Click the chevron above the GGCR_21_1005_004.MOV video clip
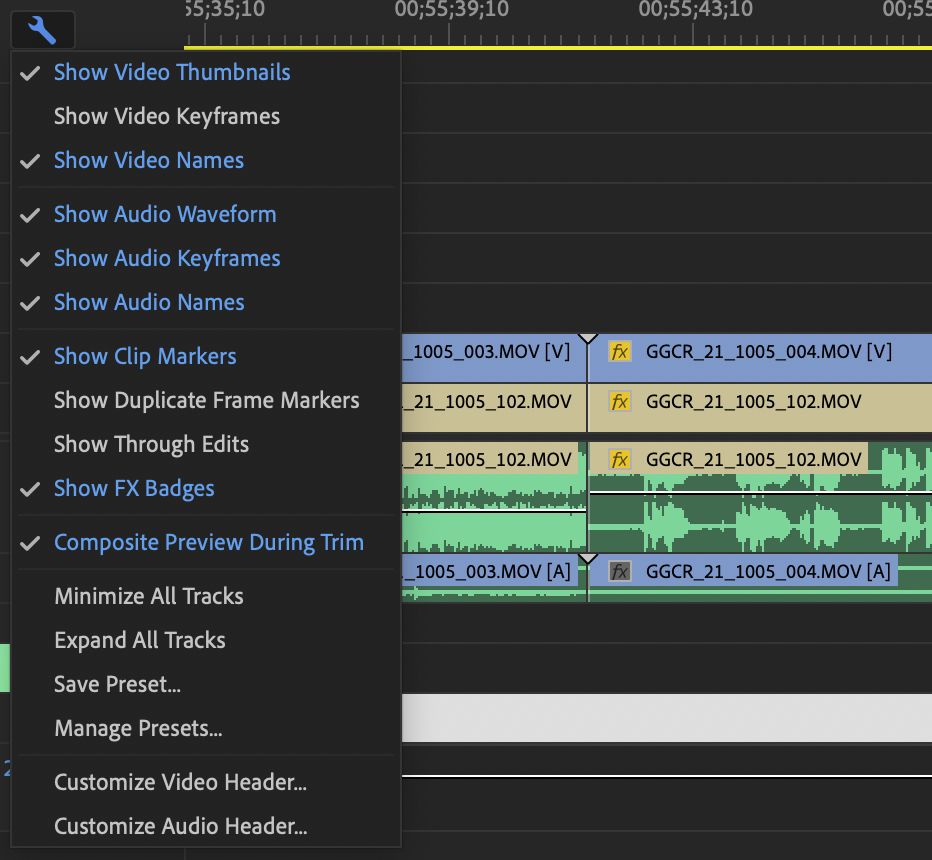 [588, 336]
